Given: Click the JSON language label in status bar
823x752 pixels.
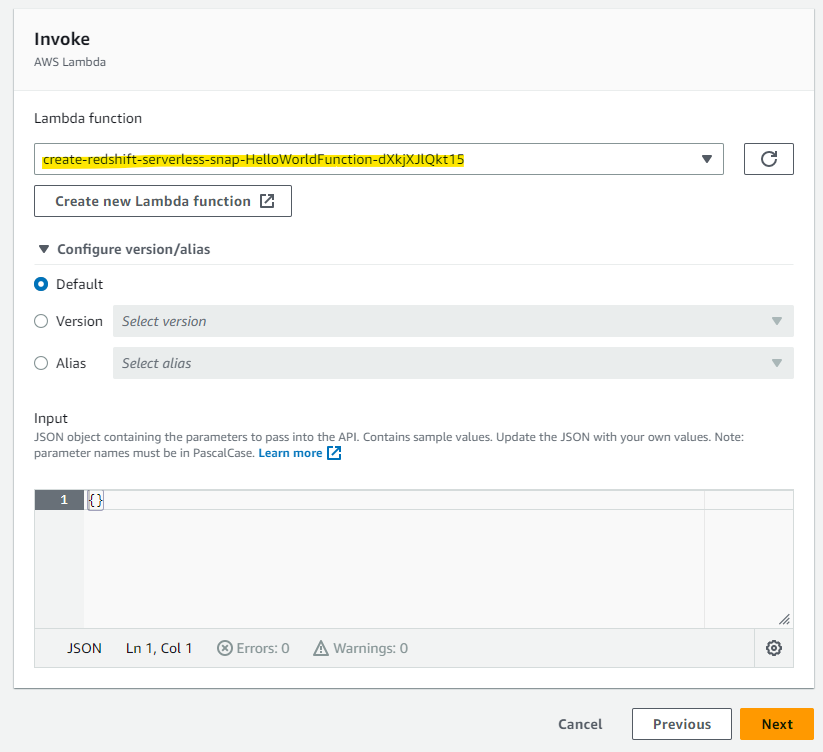Looking at the screenshot, I should click(x=84, y=648).
